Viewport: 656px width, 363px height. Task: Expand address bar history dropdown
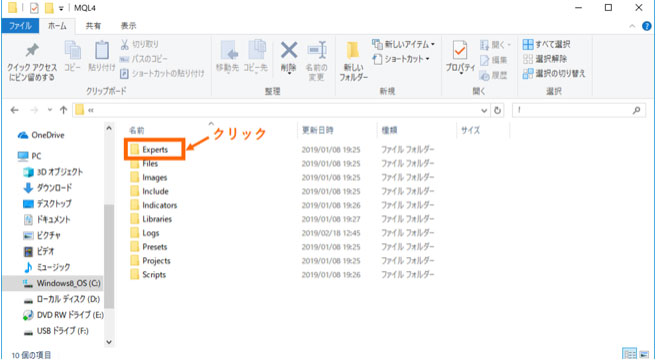click(484, 111)
